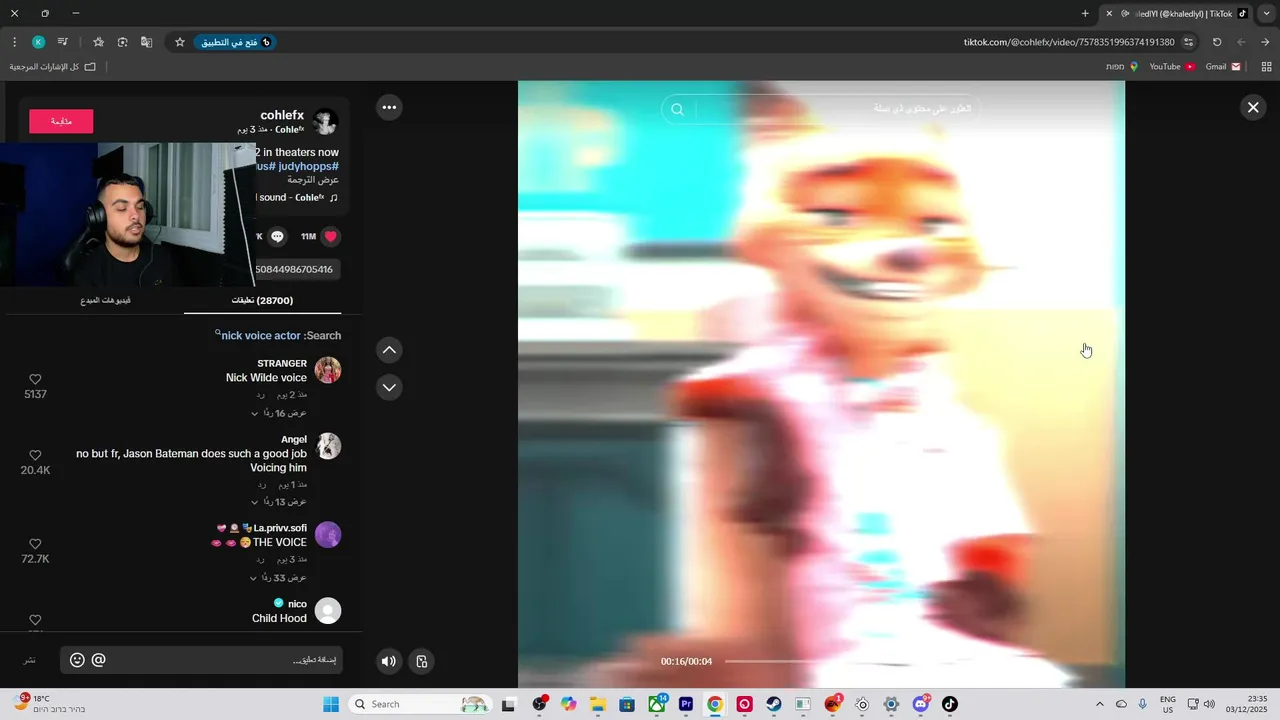Open the Windows Start menu
Image resolution: width=1280 pixels, height=720 pixels.
331,704
